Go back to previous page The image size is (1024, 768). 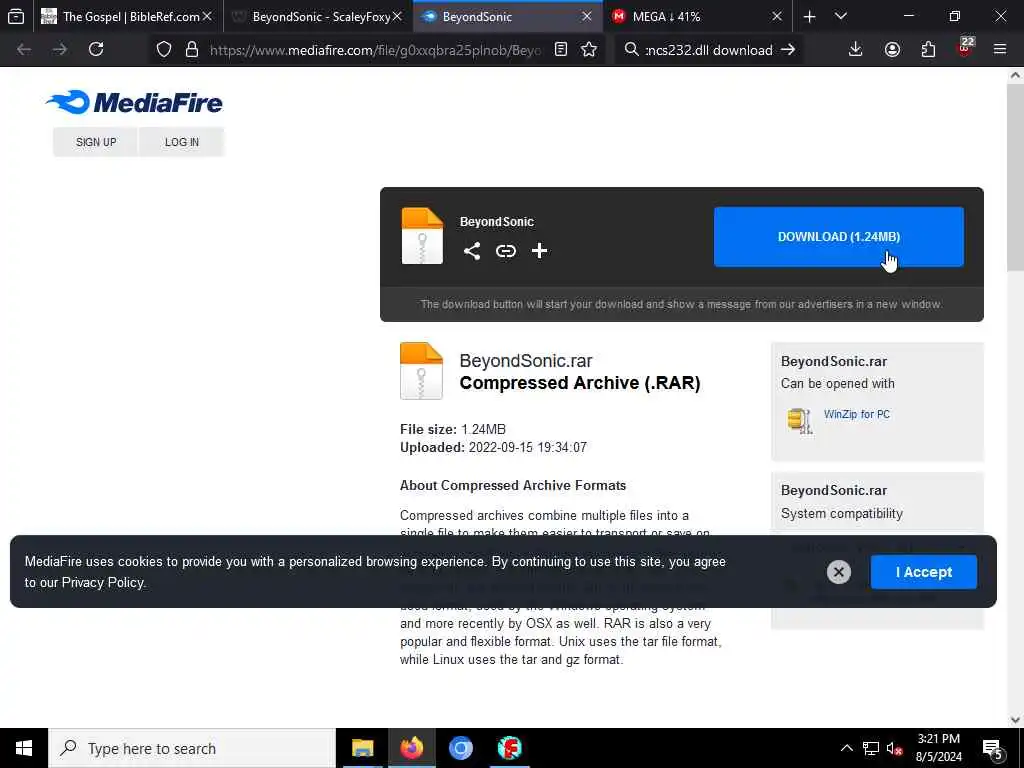pos(24,49)
